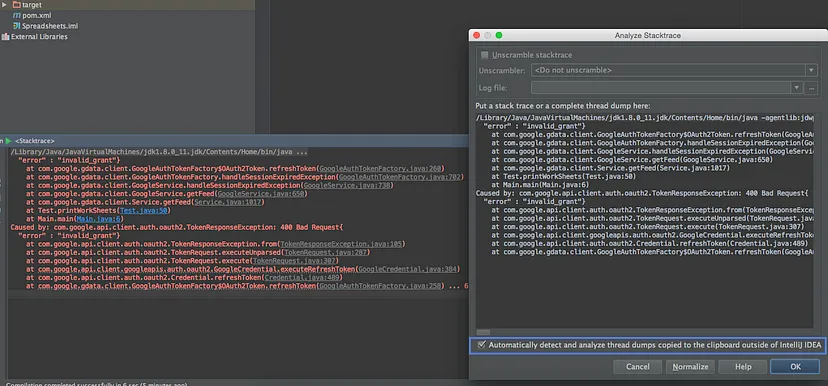This screenshot has width=828, height=386.
Task: Click the red folder icon beside target
Action: click(x=16, y=5)
